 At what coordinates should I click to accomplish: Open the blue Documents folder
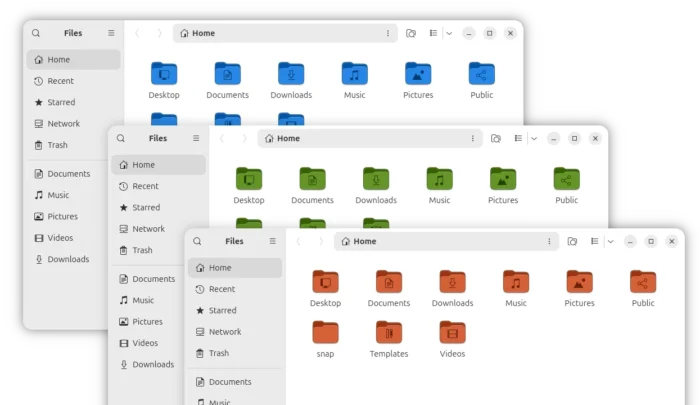click(228, 74)
